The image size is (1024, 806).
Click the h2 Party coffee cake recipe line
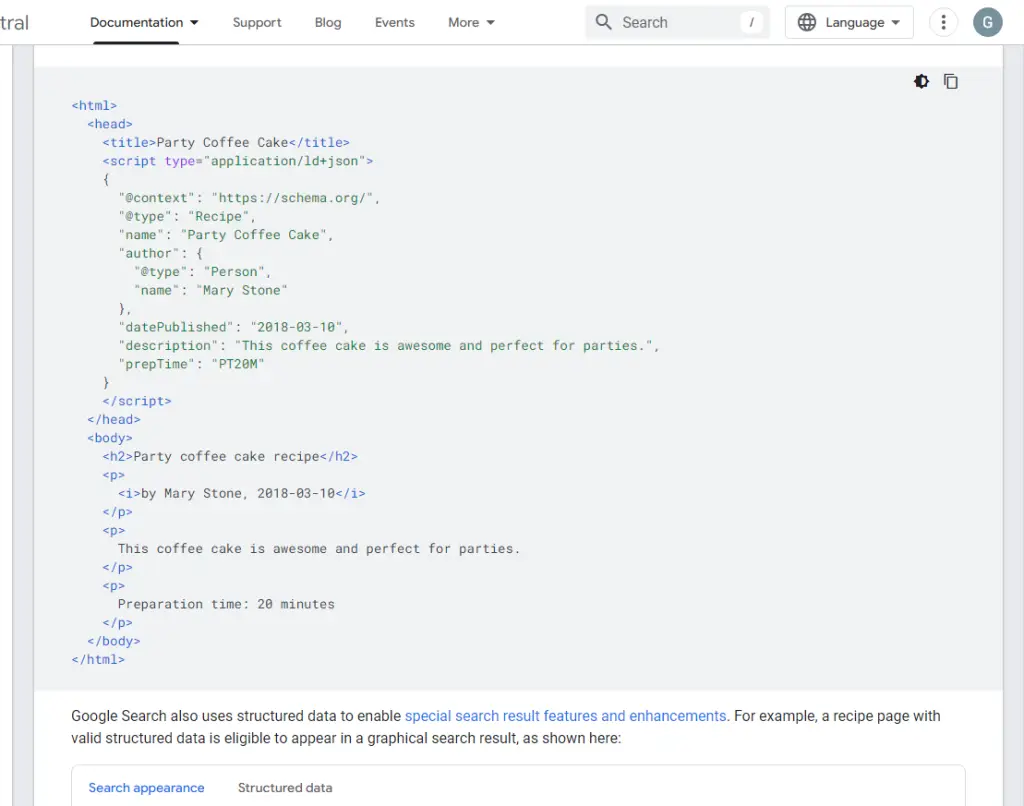coord(230,457)
